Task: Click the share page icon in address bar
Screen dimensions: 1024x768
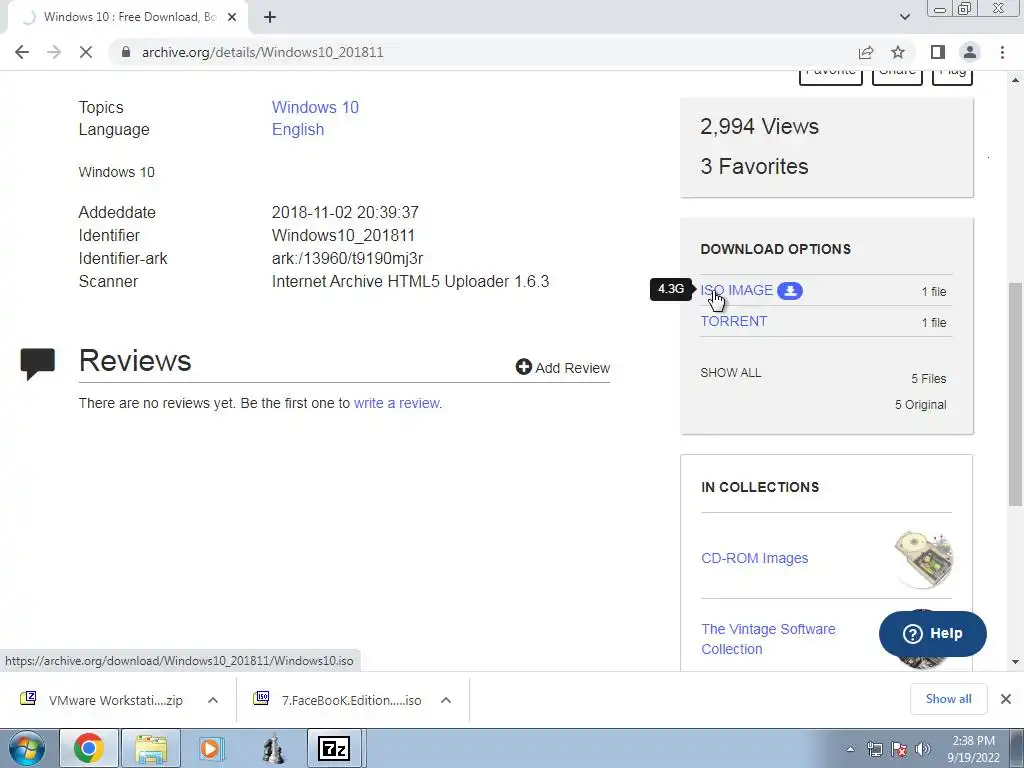Action: tap(866, 52)
